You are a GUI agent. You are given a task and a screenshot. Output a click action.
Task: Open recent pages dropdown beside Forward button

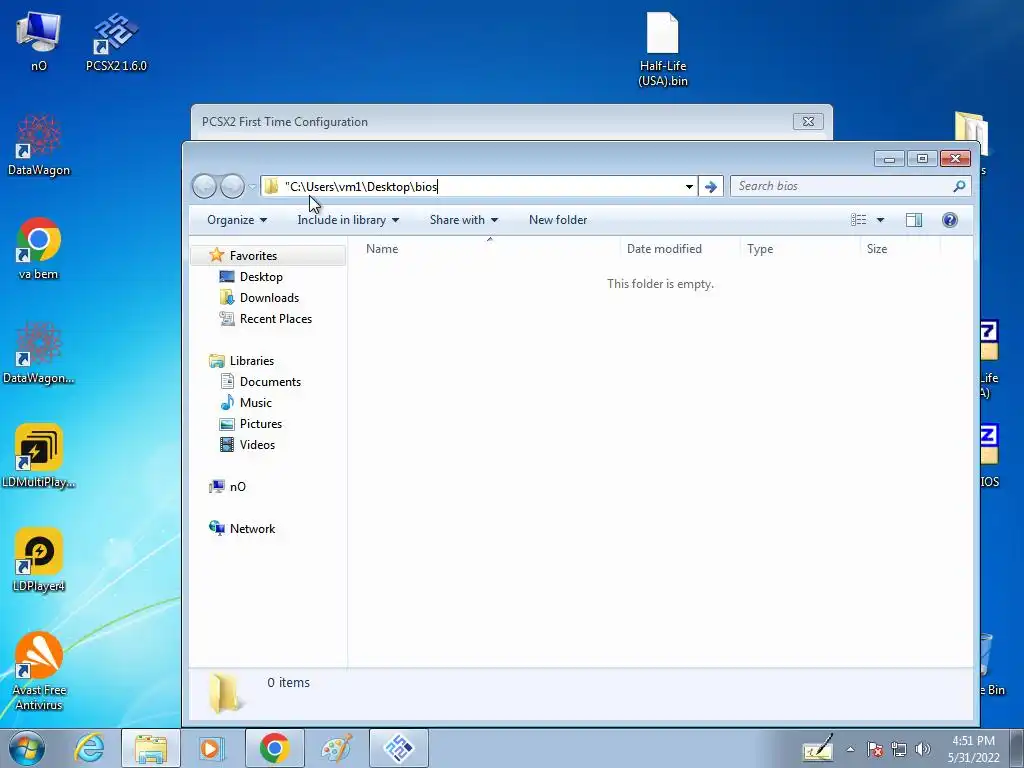pyautogui.click(x=251, y=187)
